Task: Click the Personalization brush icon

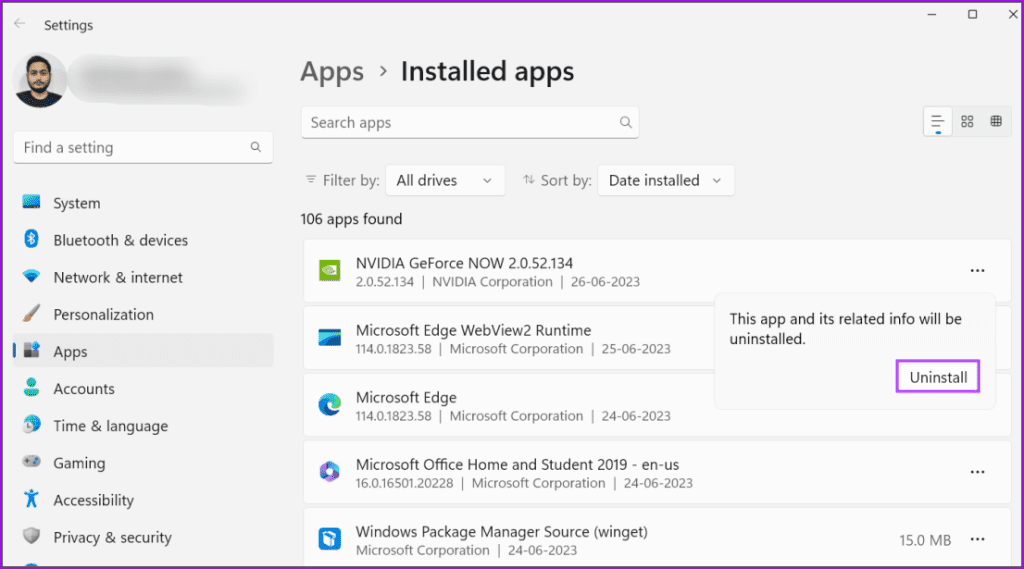Action: pos(31,314)
